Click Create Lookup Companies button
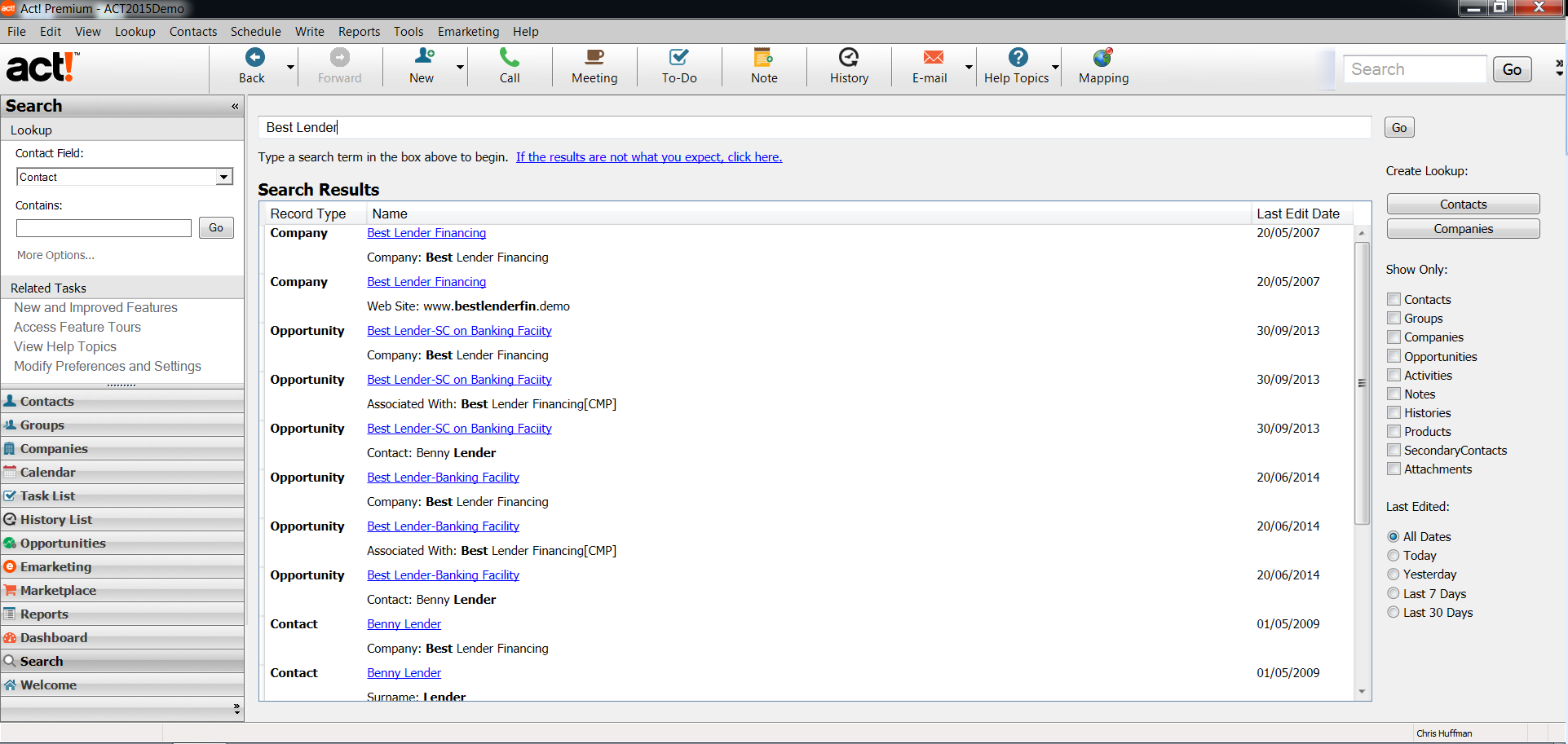The height and width of the screenshot is (744, 1568). pos(1463,229)
